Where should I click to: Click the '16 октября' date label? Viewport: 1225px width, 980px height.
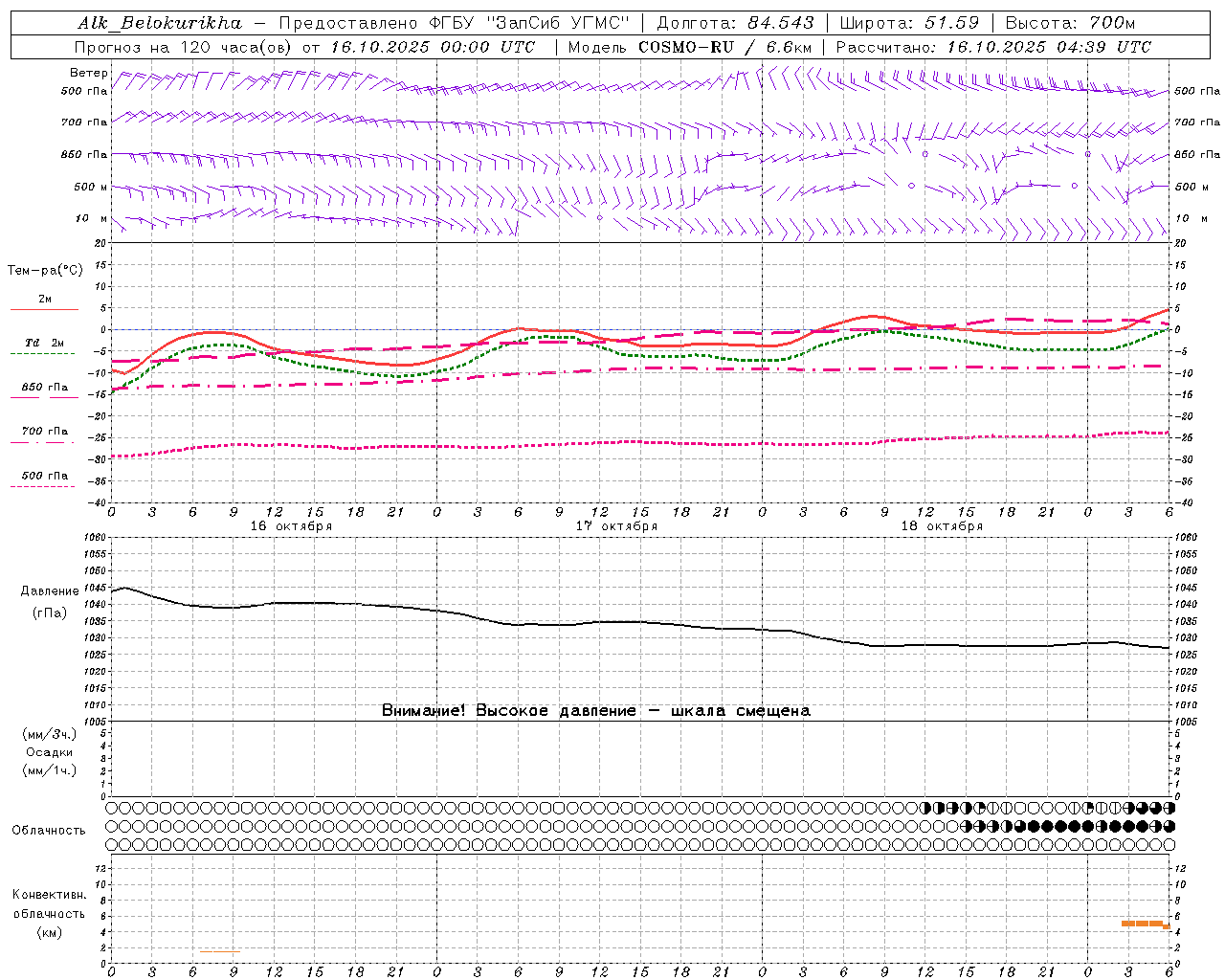[292, 526]
